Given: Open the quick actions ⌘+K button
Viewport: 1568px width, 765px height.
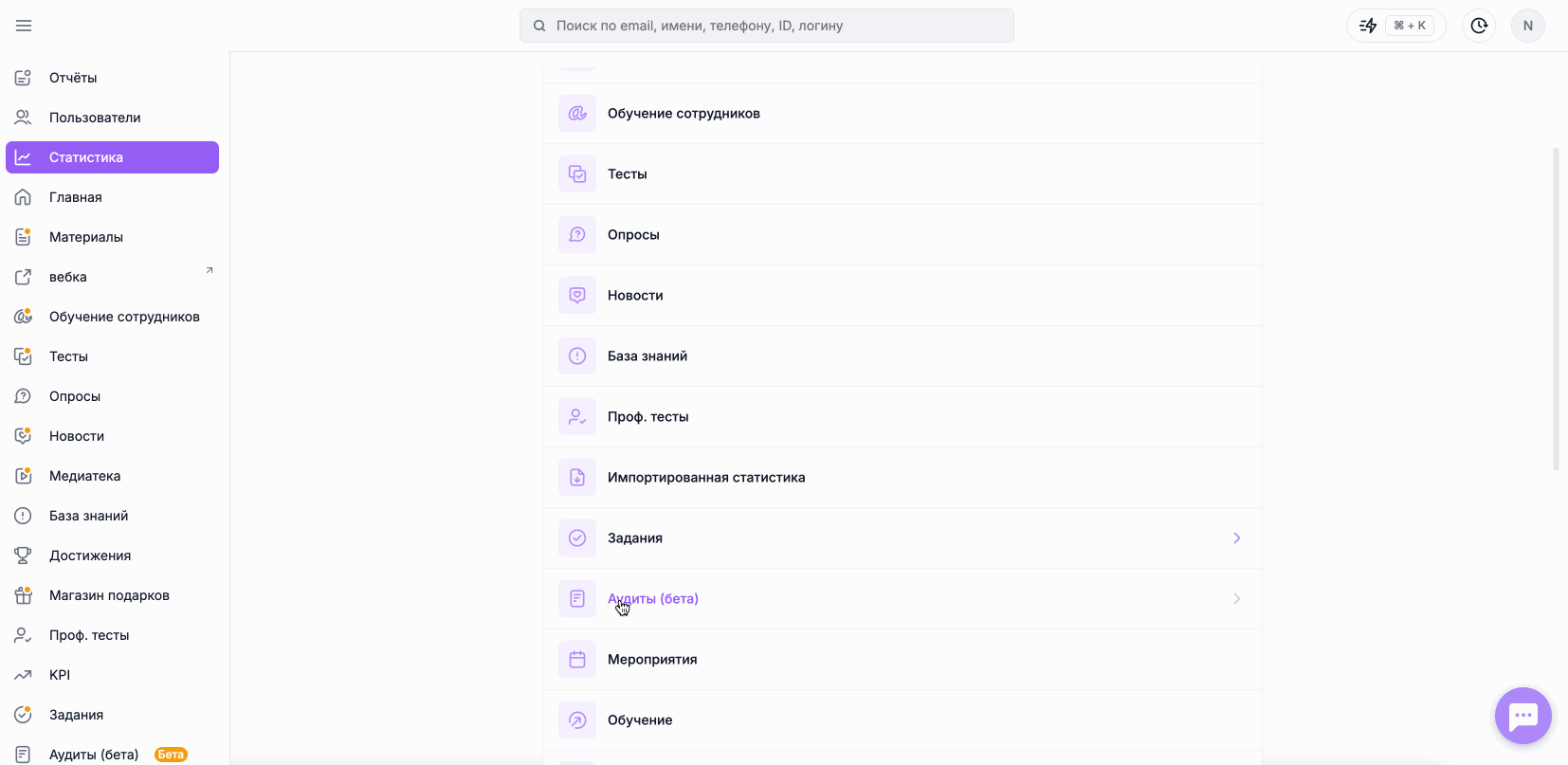Looking at the screenshot, I should point(1396,26).
